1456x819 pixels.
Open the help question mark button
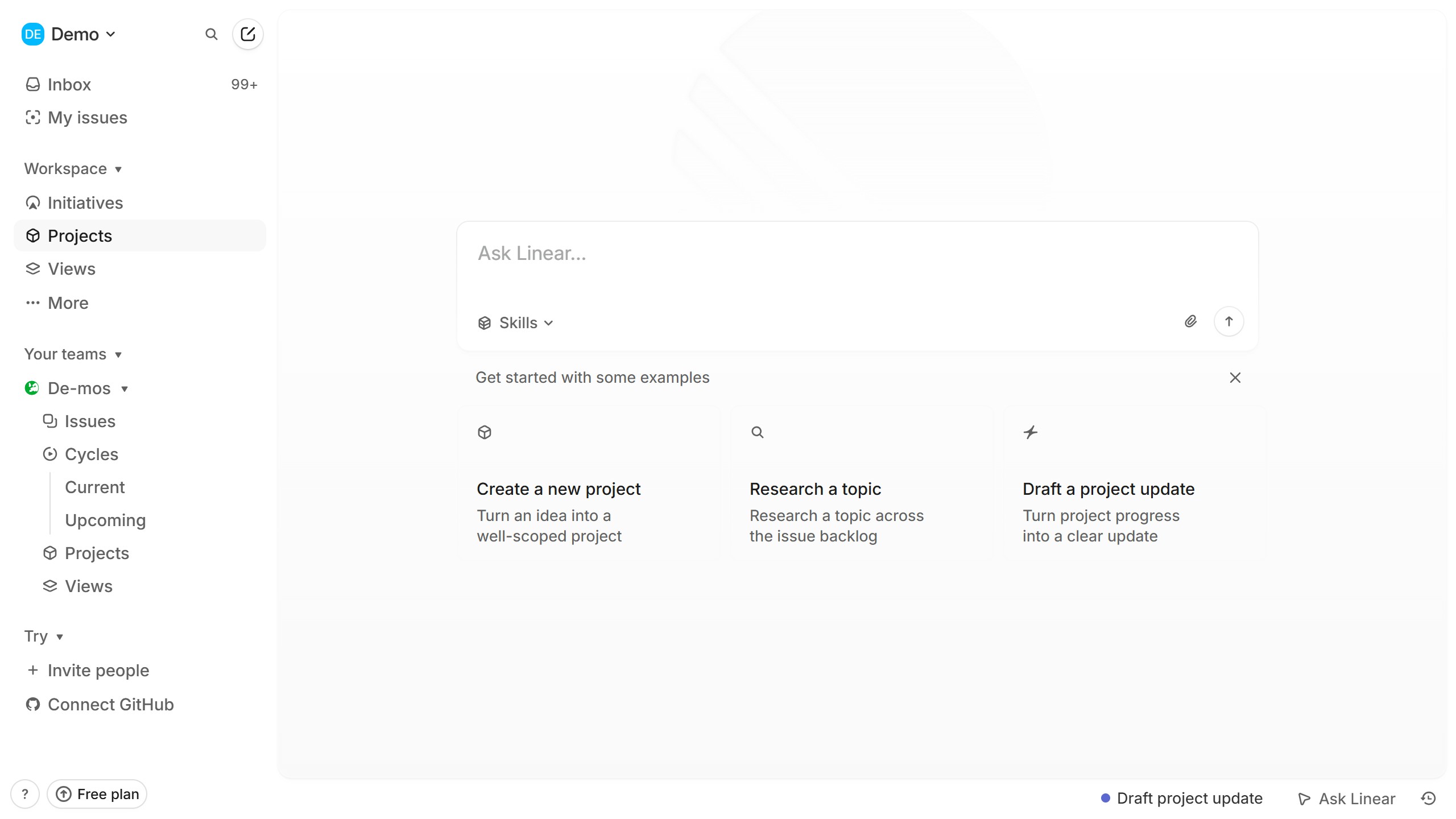tap(25, 794)
